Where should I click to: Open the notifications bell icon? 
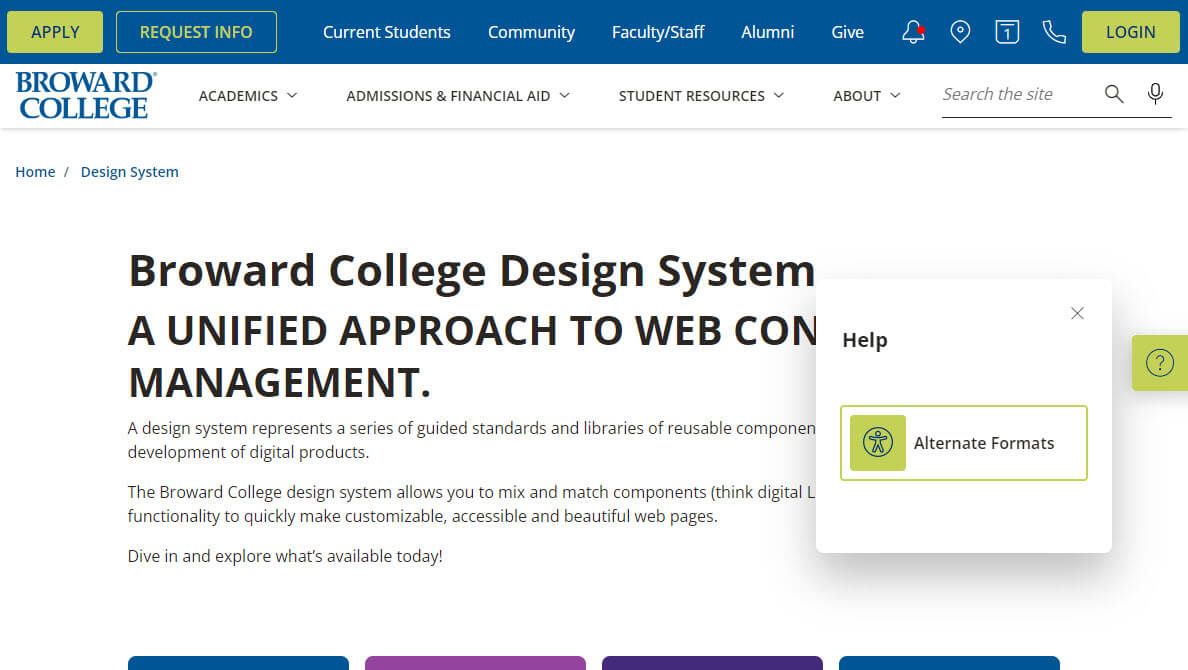pyautogui.click(x=913, y=32)
